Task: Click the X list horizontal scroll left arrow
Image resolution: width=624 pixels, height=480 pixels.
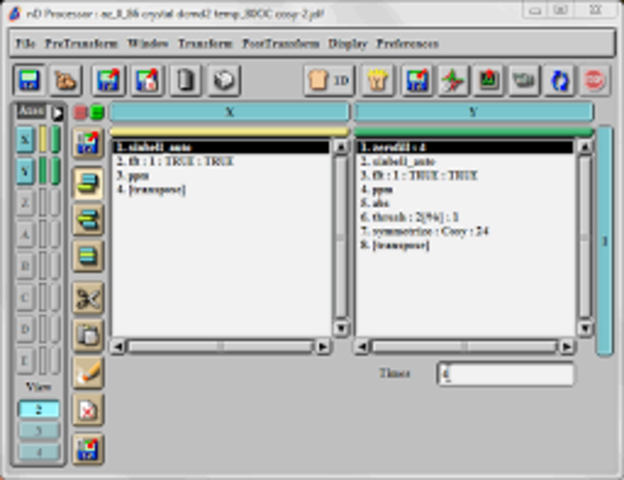Action: [118, 347]
